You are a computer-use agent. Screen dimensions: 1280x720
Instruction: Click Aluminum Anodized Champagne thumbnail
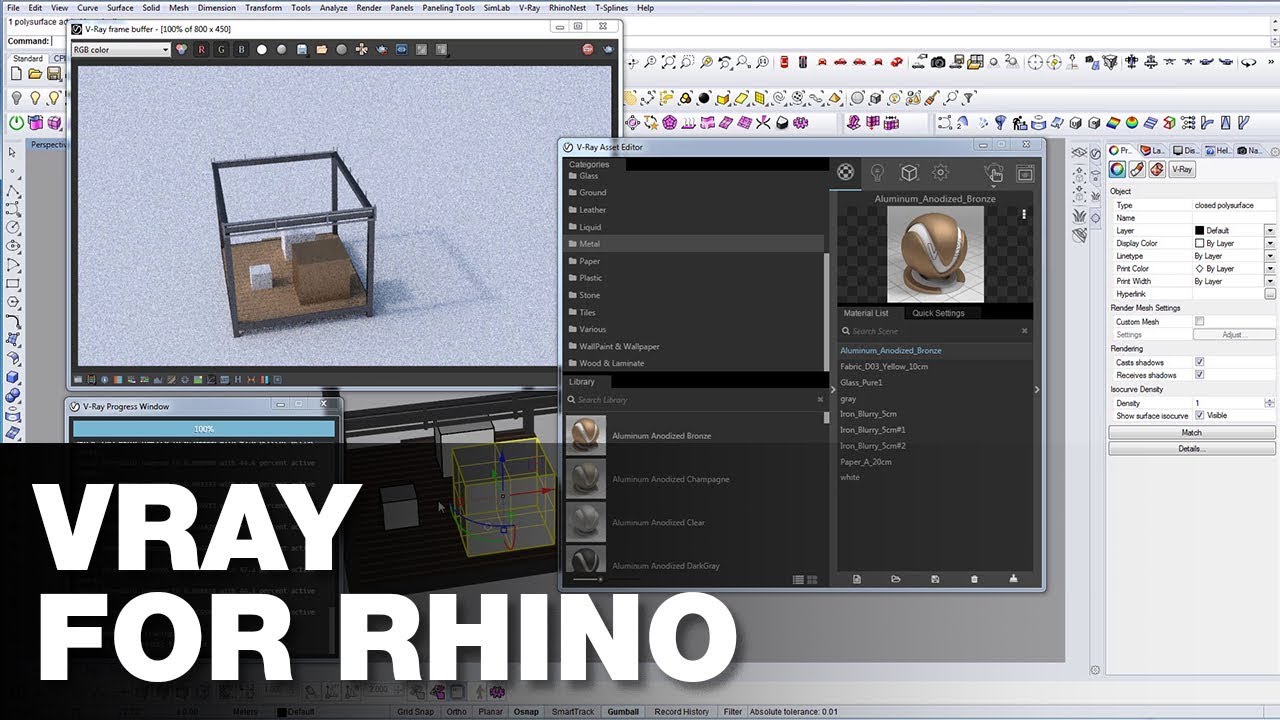[x=586, y=479]
